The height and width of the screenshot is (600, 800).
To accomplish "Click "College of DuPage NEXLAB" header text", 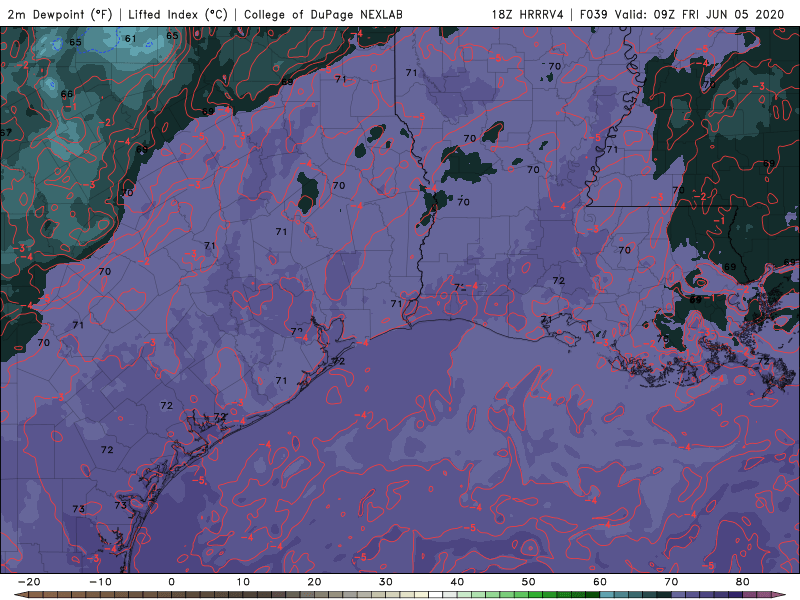I will [323, 15].
